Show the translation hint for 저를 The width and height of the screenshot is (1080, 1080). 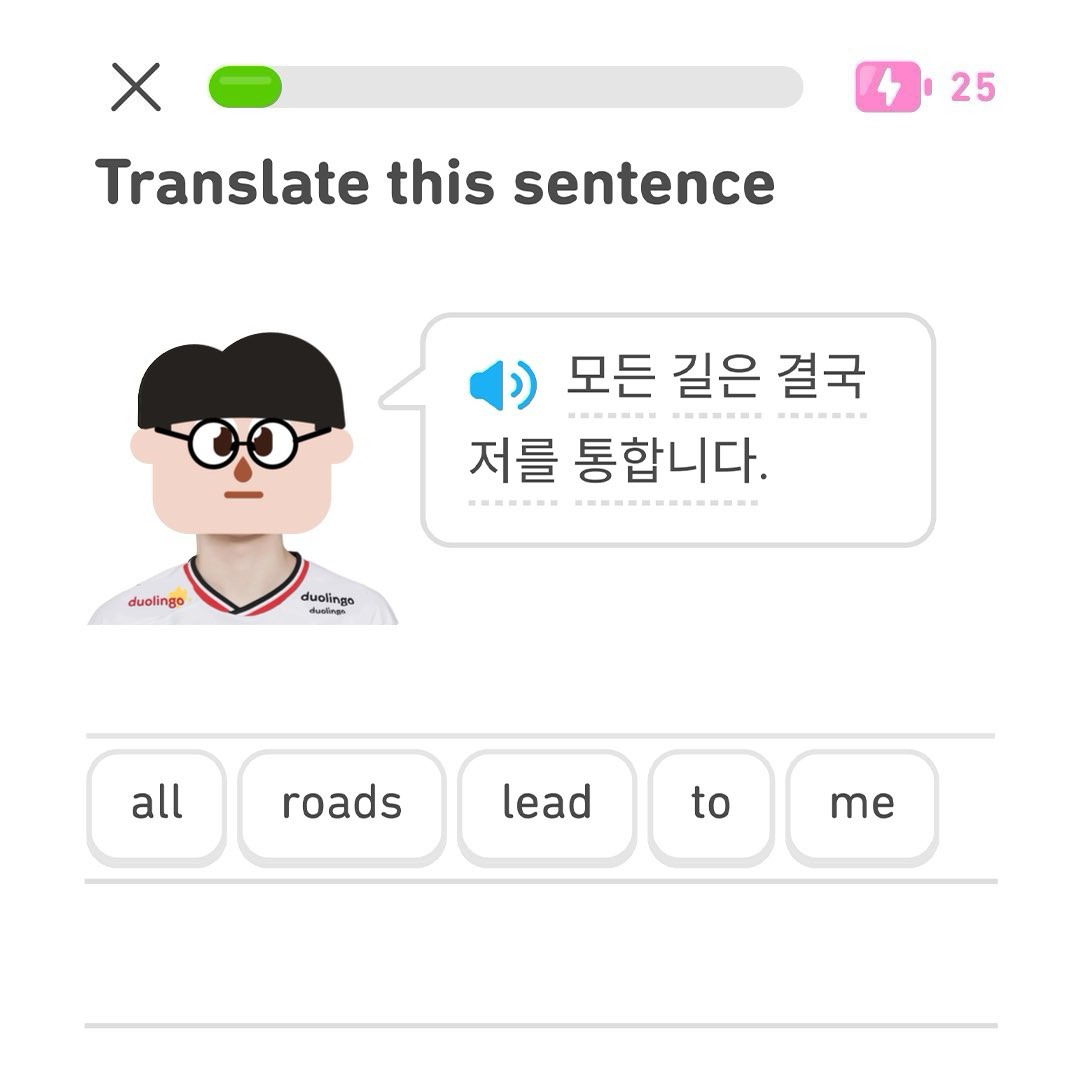(512, 465)
